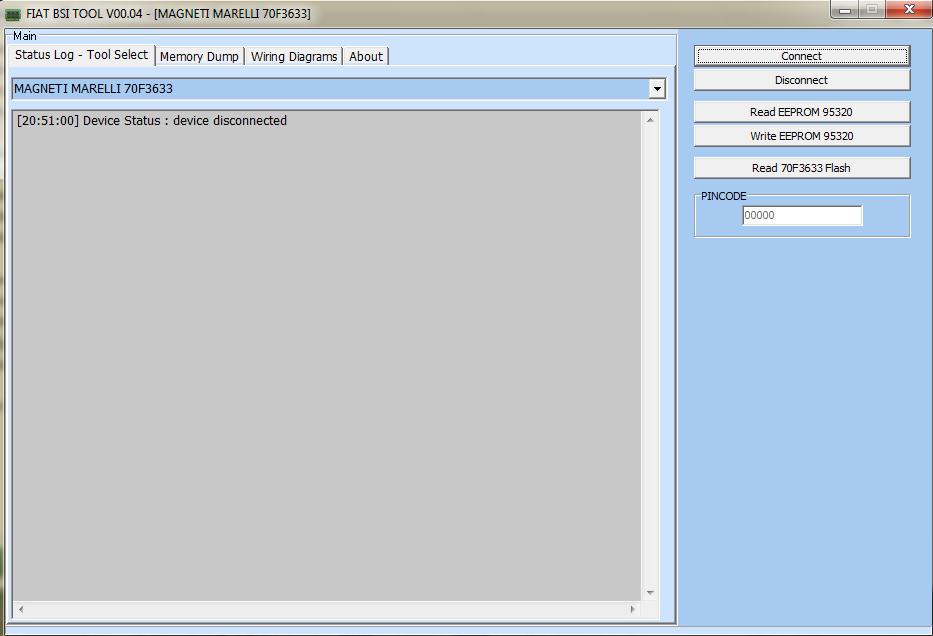Click Read EEPROM 95320 button
Image resolution: width=933 pixels, height=636 pixels.
(x=801, y=112)
